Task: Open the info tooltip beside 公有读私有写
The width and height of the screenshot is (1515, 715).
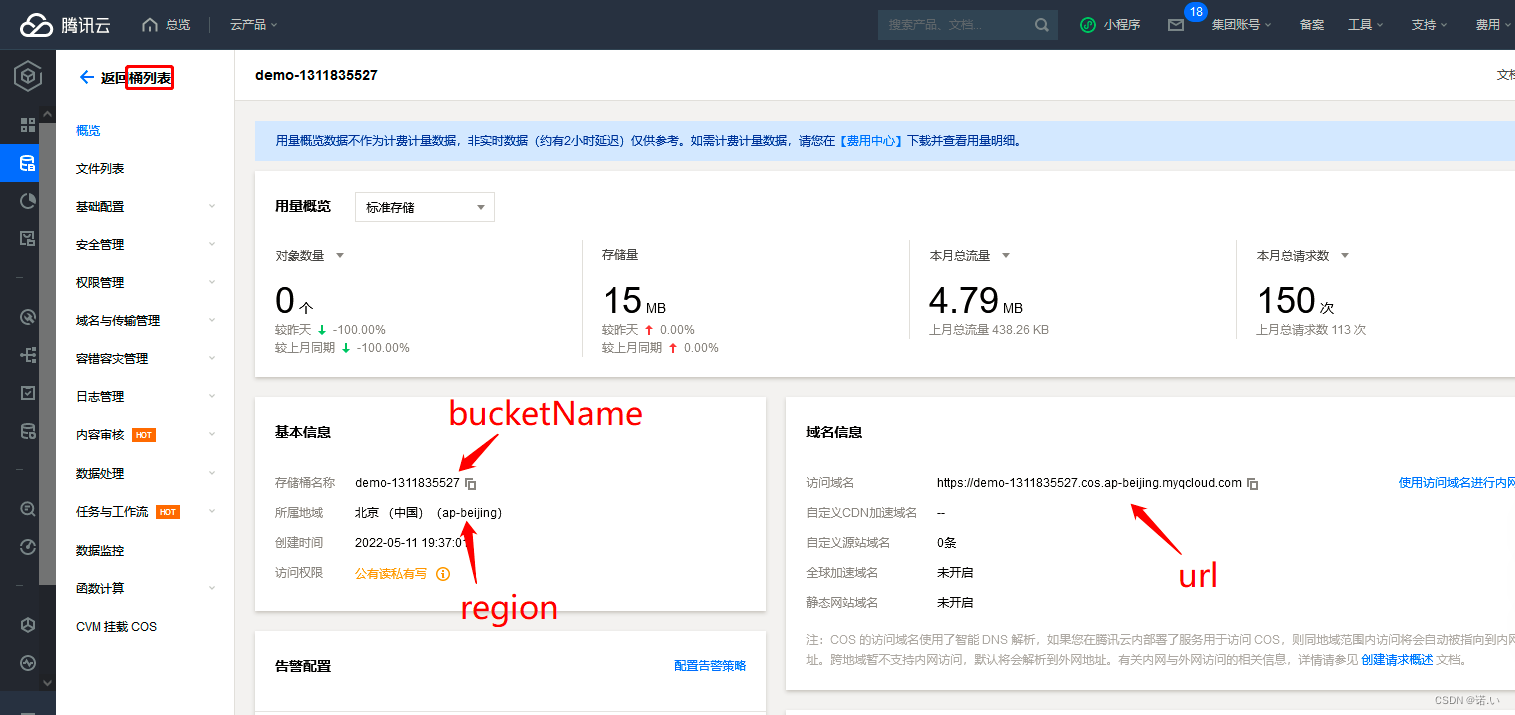Action: pyautogui.click(x=441, y=574)
